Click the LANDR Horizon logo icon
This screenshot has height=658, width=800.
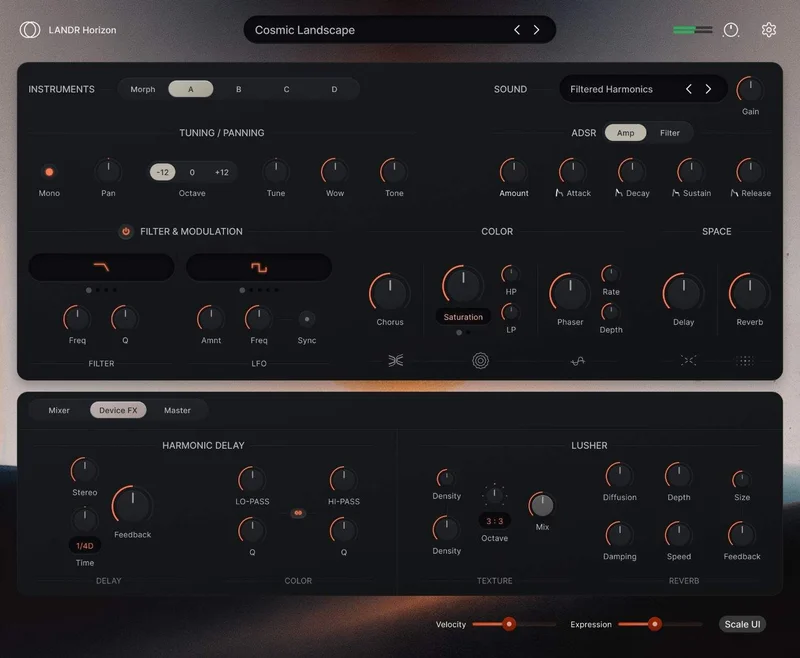[x=30, y=30]
